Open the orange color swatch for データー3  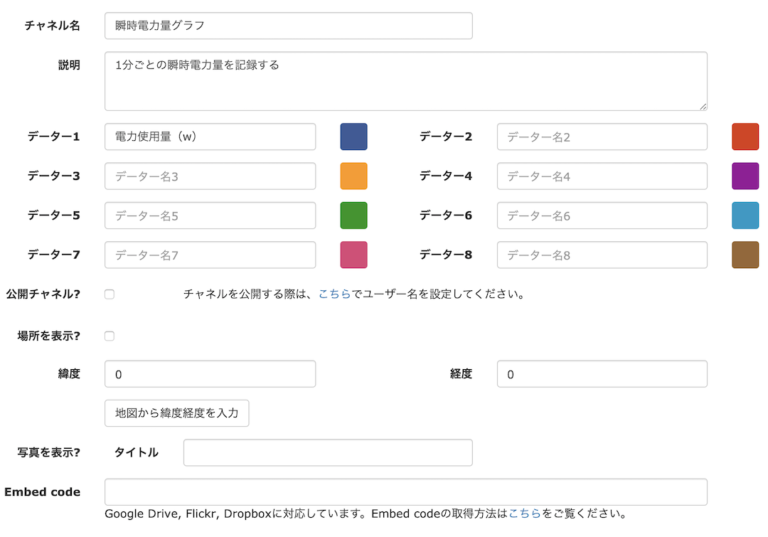353,176
